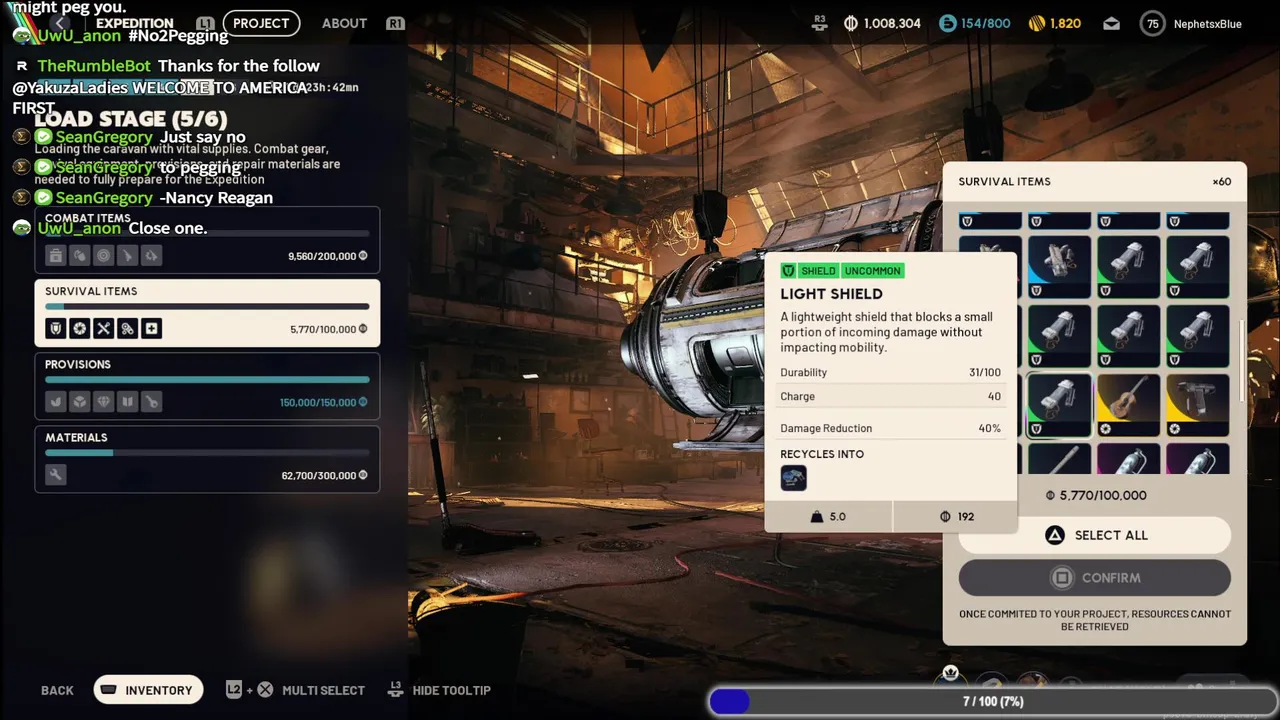Click the Survival Items progress bar
This screenshot has width=1280, height=720.
click(x=207, y=307)
